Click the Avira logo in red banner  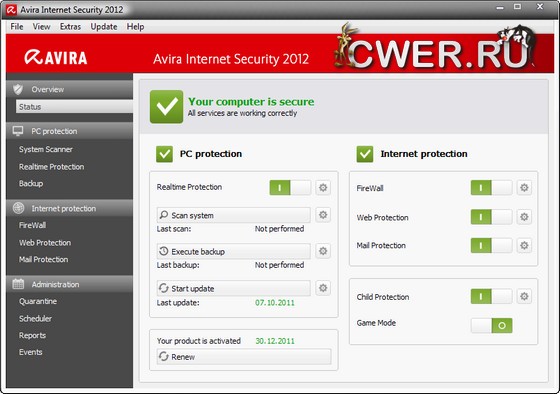tap(56, 58)
